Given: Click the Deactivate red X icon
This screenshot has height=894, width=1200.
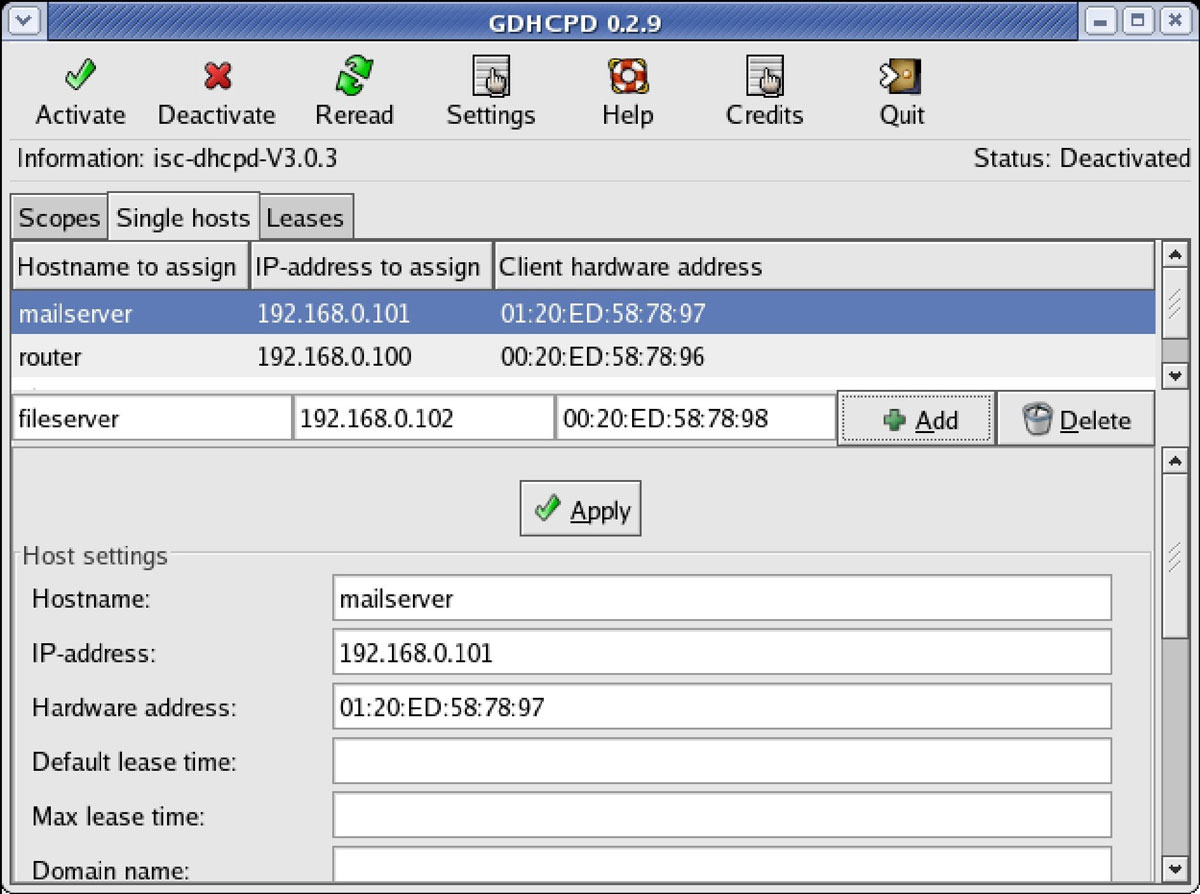Looking at the screenshot, I should (217, 76).
